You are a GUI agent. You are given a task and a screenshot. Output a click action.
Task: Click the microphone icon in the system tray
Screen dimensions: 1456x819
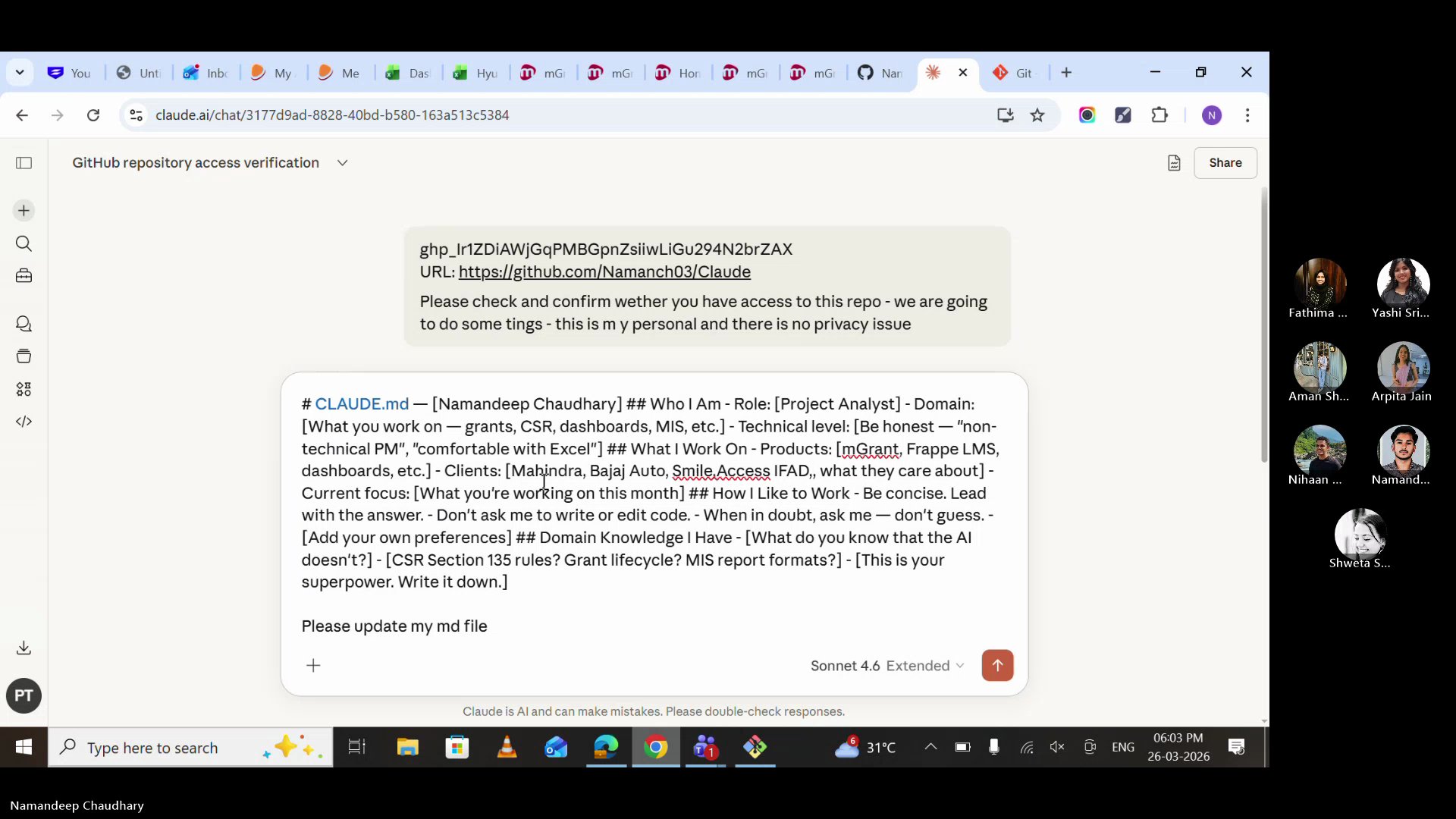(x=994, y=747)
